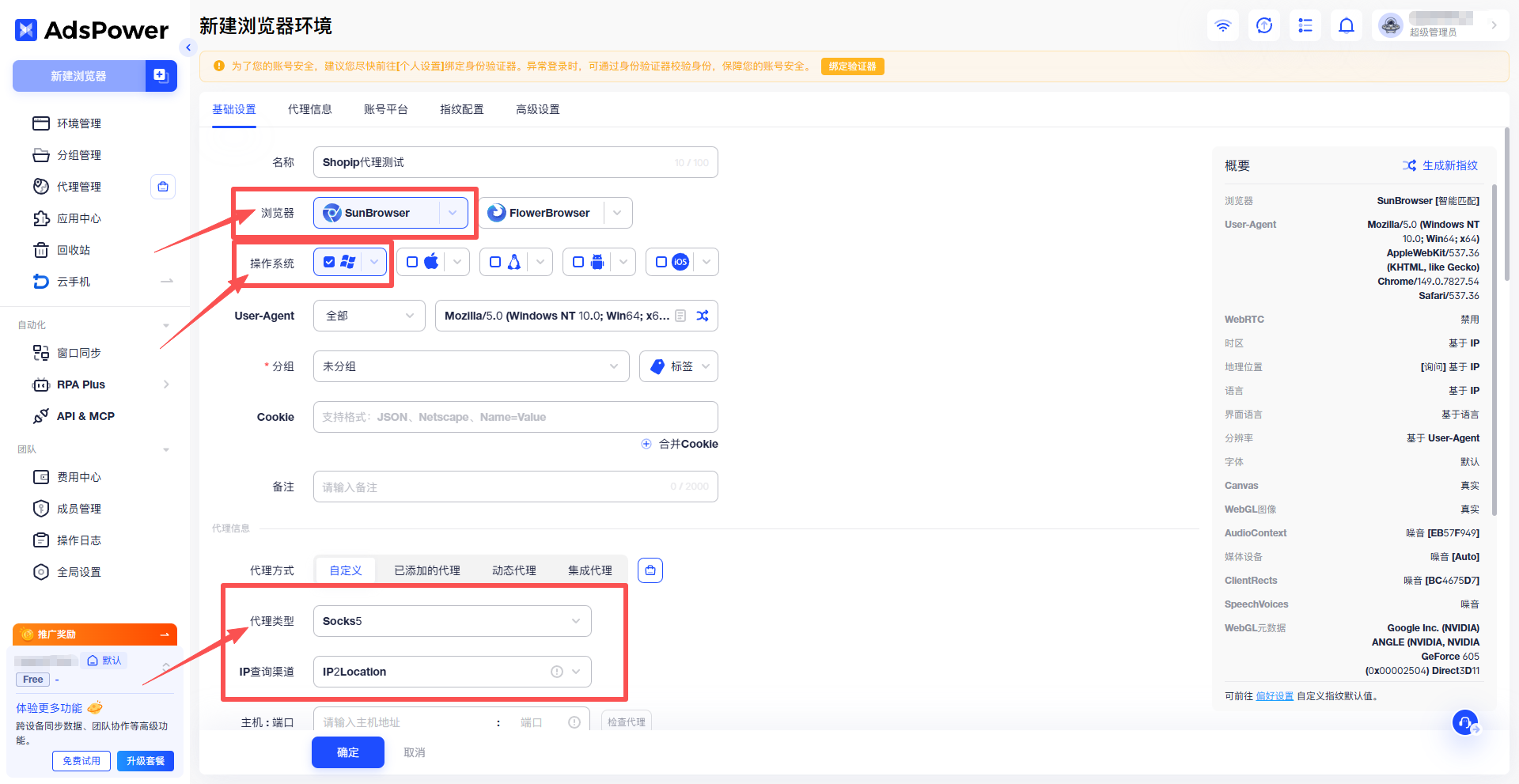Viewport: 1519px width, 784px height.
Task: Click the batch-create icon next to 新建浏览器
Action: 161,76
